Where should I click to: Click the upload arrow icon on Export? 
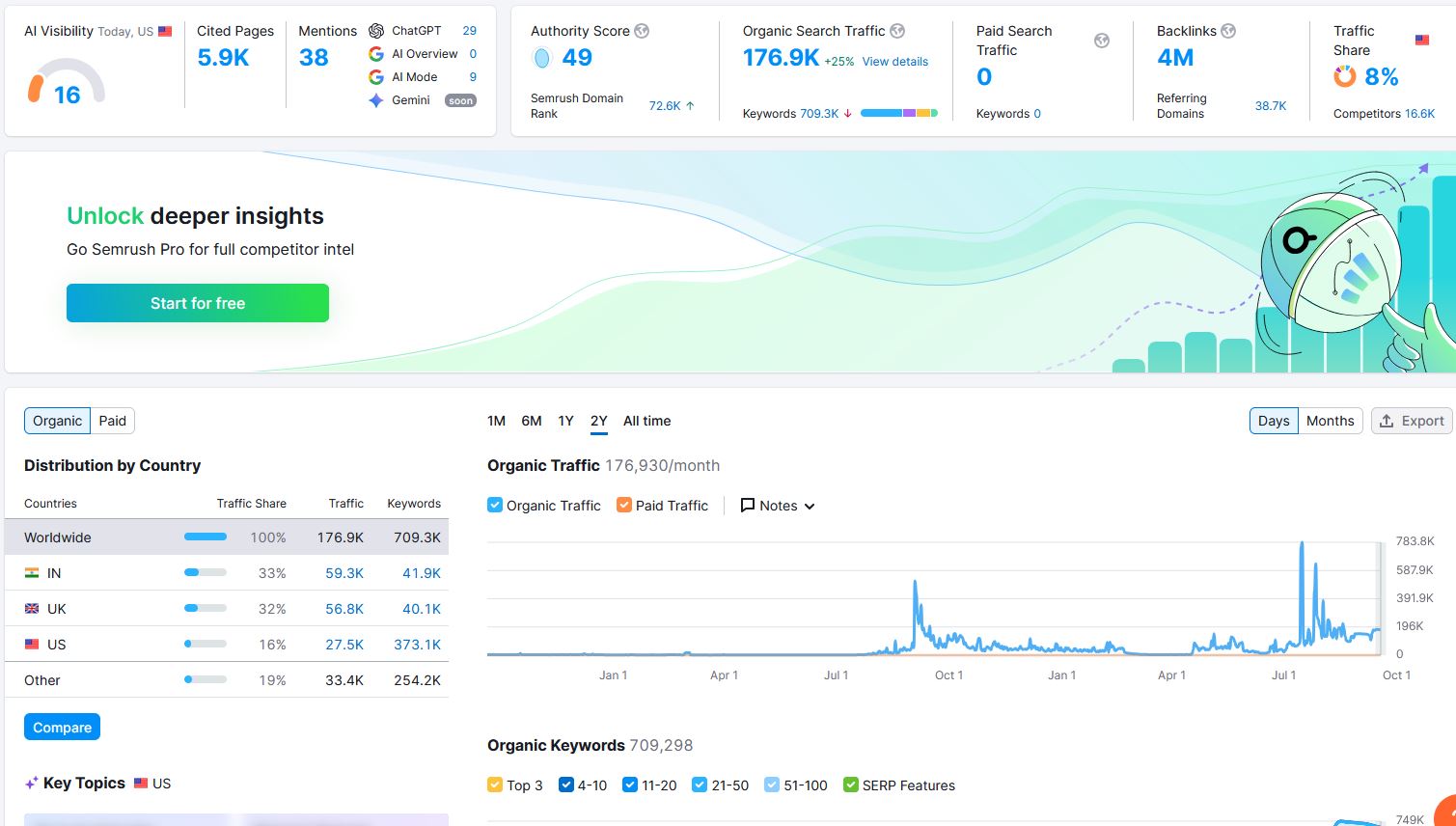coord(1387,421)
